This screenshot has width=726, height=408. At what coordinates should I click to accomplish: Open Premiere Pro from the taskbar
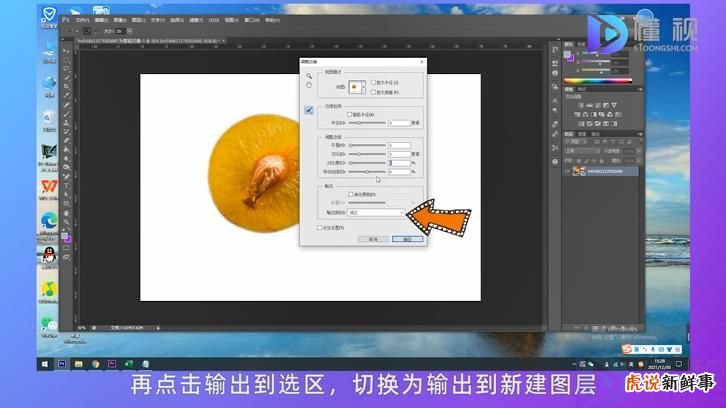(x=112, y=364)
